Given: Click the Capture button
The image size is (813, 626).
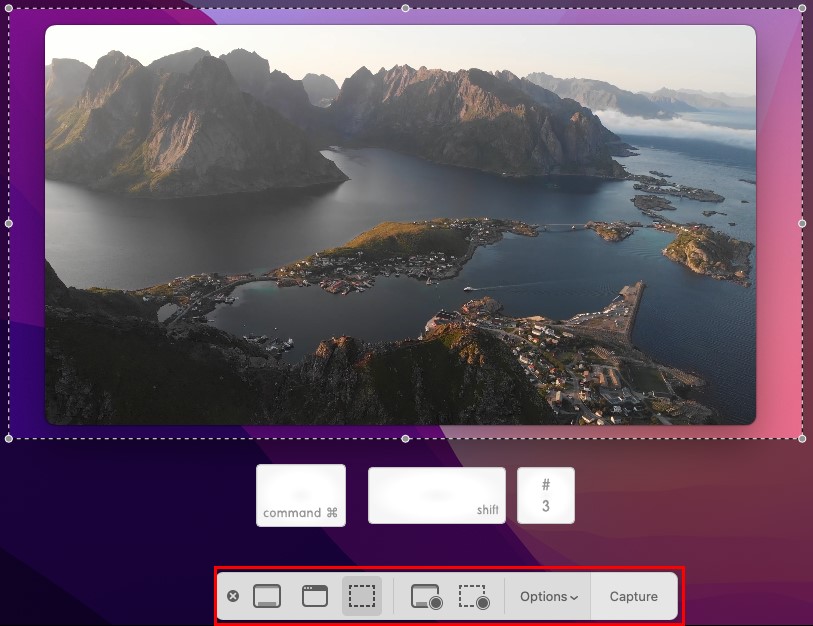Looking at the screenshot, I should pos(634,596).
